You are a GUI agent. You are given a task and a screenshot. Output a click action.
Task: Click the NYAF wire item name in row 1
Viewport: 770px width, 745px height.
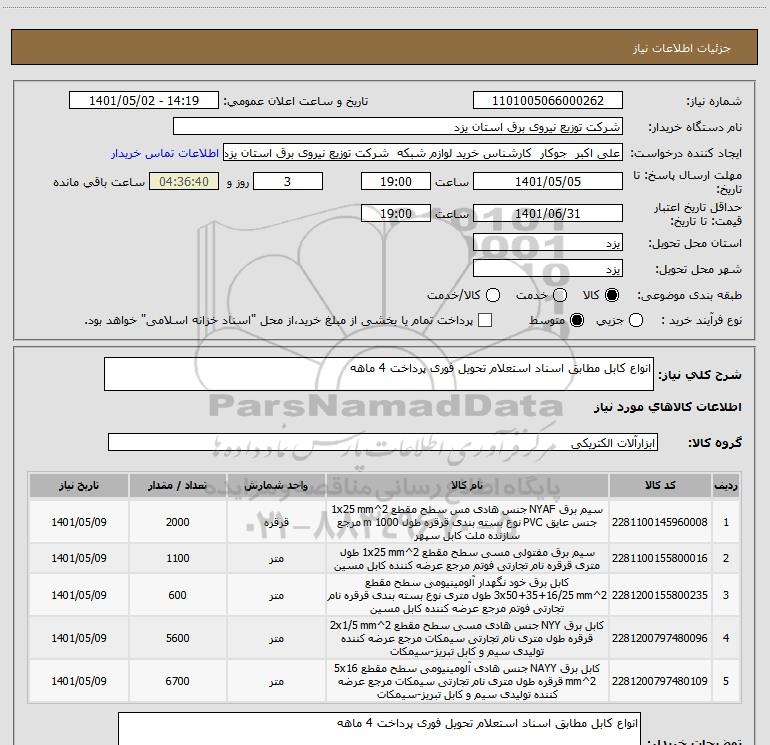pyautogui.click(x=467, y=522)
